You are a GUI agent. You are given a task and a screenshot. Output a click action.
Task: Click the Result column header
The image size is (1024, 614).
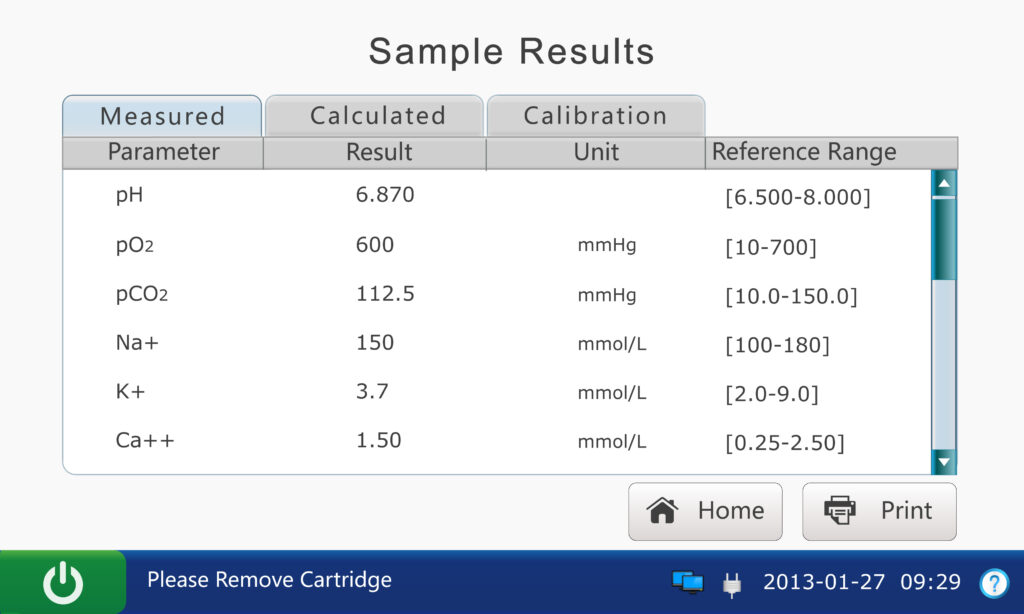click(378, 152)
